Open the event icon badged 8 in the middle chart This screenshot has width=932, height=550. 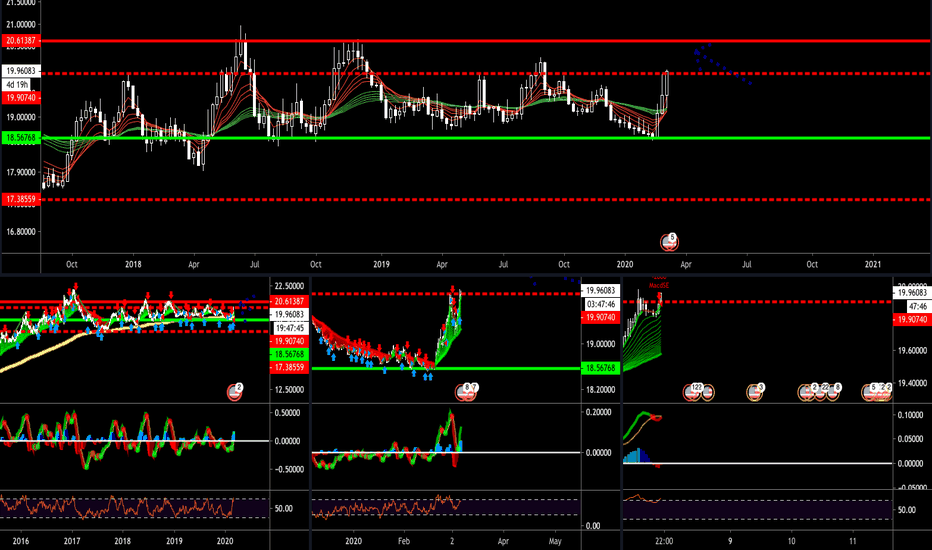coord(463,392)
